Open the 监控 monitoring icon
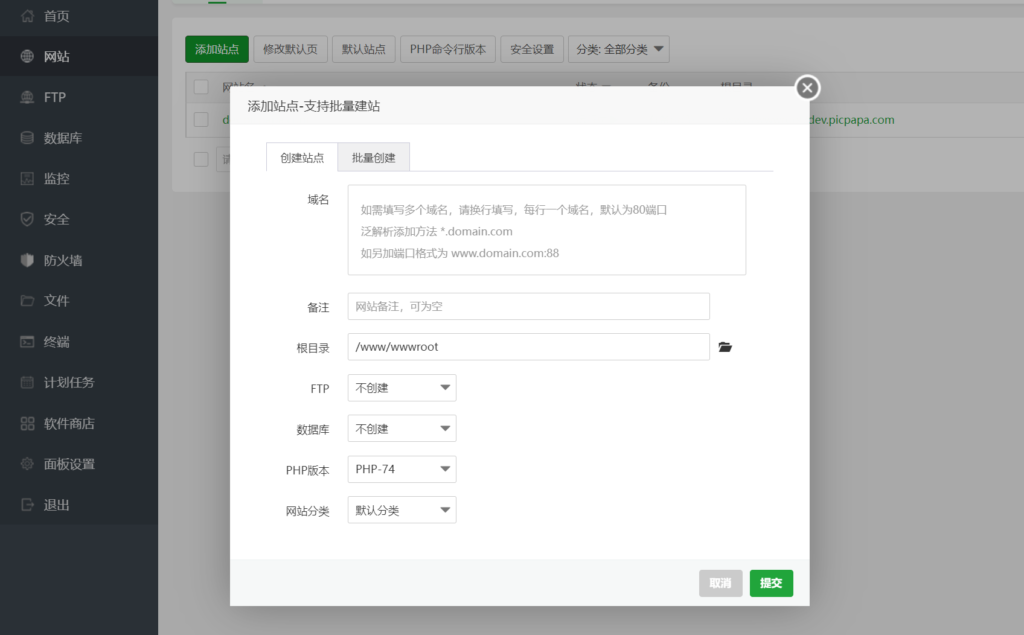The height and width of the screenshot is (635, 1024). point(27,179)
